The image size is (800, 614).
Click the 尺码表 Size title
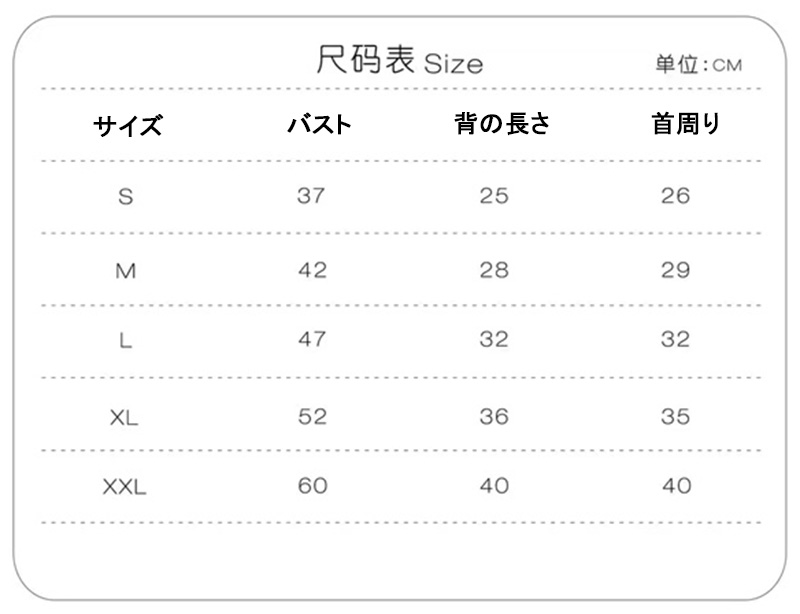pos(399,60)
